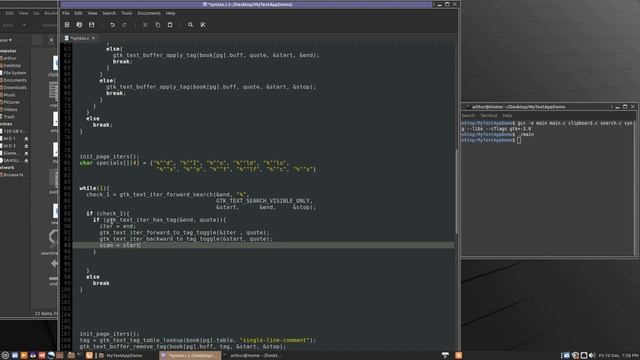Open the Places dropdown in file manager sidebar
Image resolution: width=640 pixels, height=360 pixels.
6,40
